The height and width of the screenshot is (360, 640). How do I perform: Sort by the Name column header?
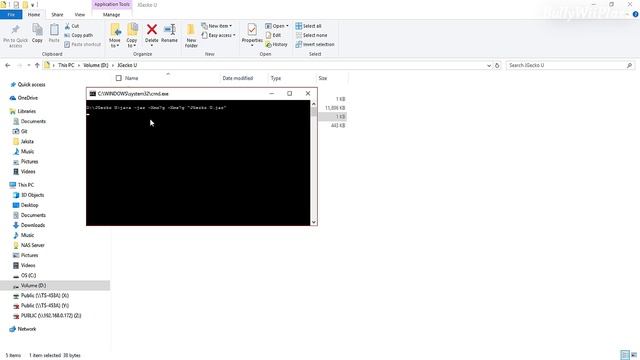coord(131,78)
